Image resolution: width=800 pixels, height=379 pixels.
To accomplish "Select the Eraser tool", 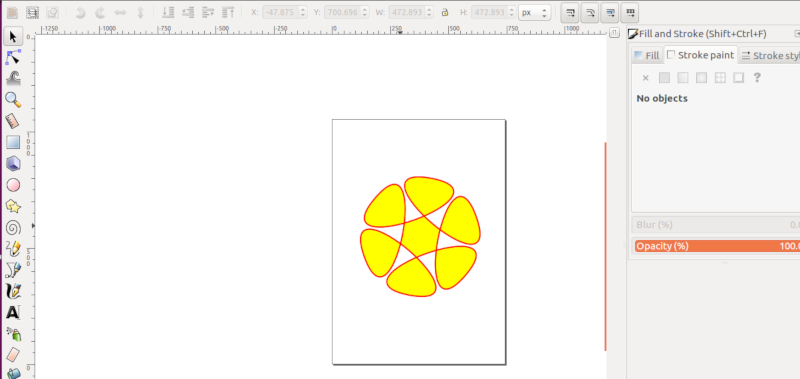I will point(13,354).
